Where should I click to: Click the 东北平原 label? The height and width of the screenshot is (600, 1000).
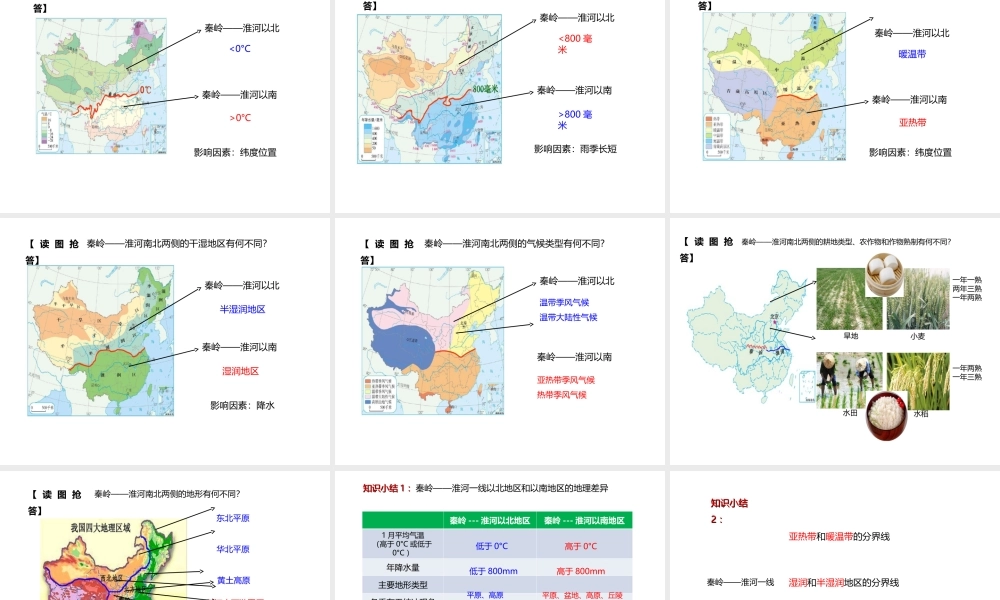[233, 518]
